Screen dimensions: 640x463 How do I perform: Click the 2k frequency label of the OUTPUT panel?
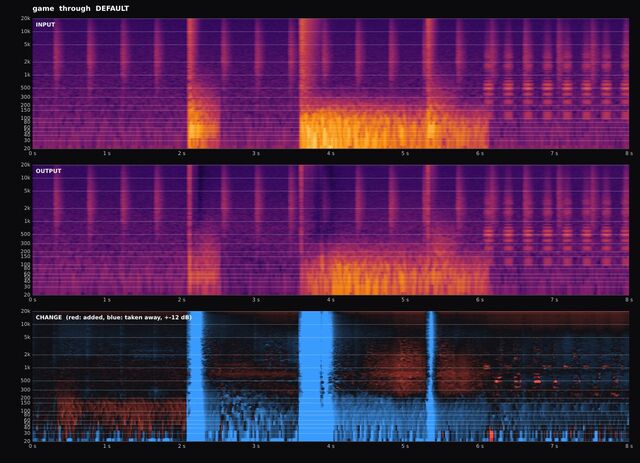pos(27,208)
